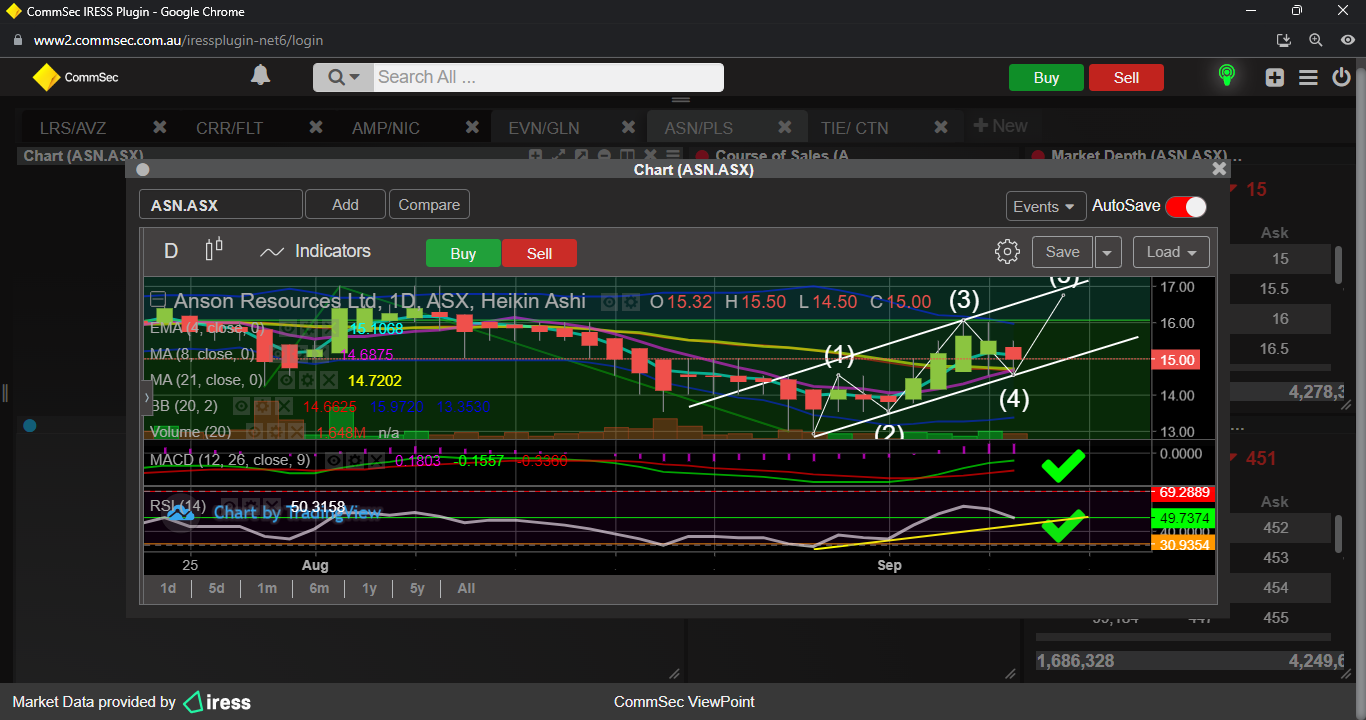Hide the MACD indicator
The height and width of the screenshot is (720, 1366).
click(x=336, y=460)
